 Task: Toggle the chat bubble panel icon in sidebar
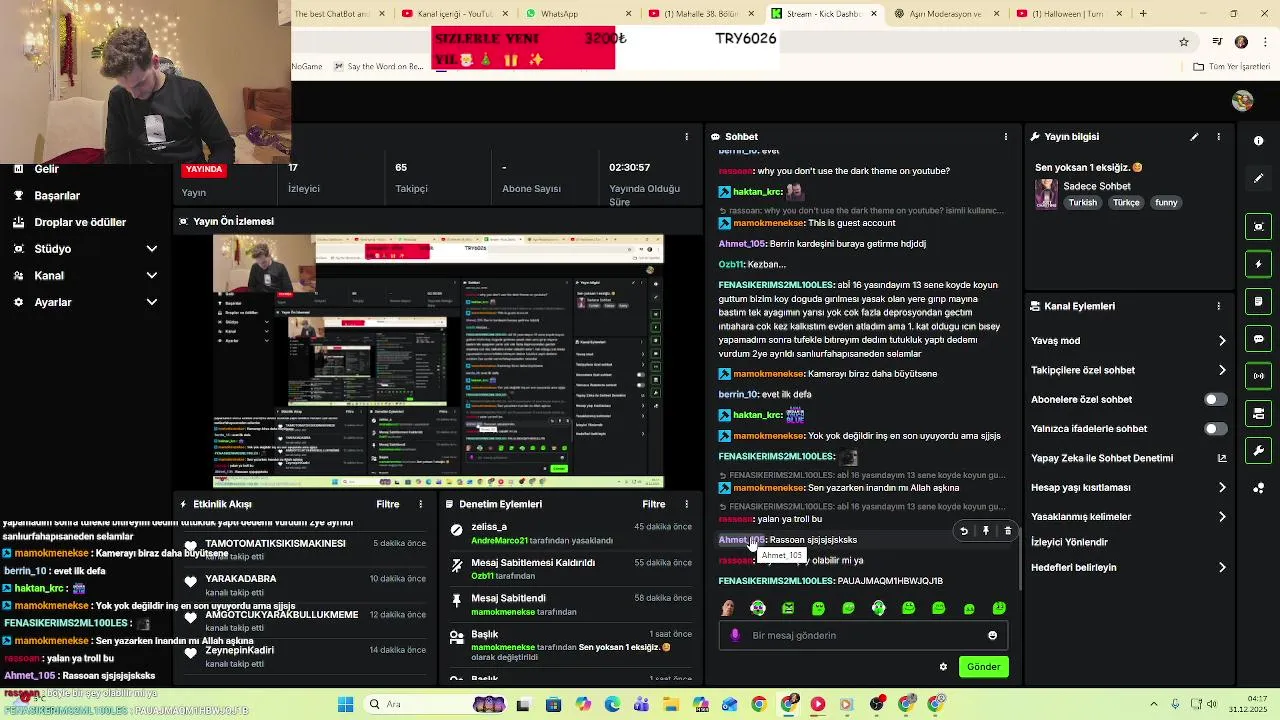point(1258,339)
